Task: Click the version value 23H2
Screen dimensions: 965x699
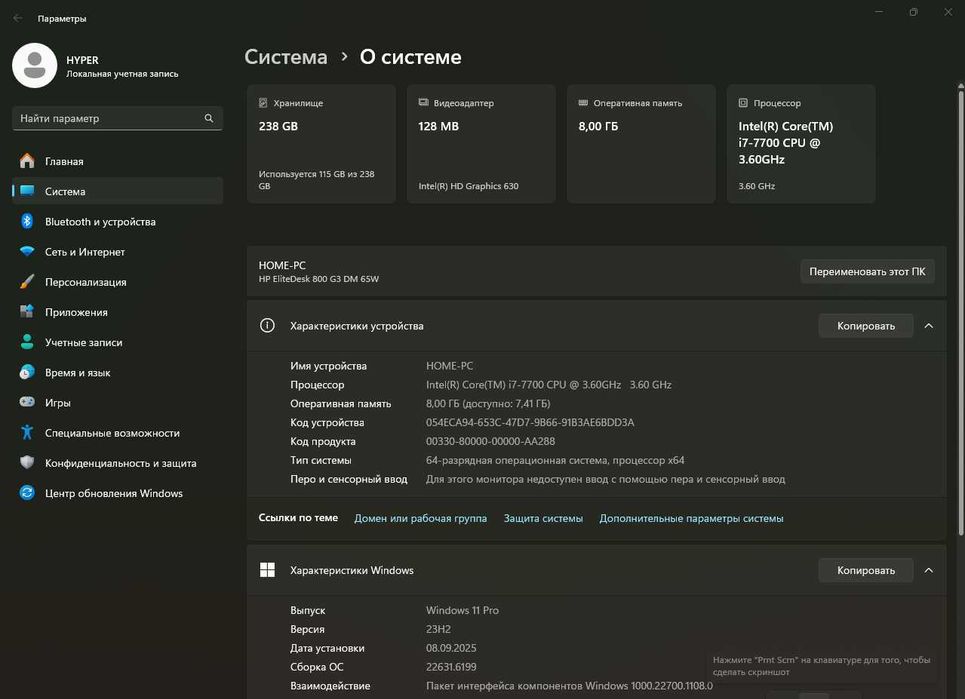Action: [x=438, y=629]
